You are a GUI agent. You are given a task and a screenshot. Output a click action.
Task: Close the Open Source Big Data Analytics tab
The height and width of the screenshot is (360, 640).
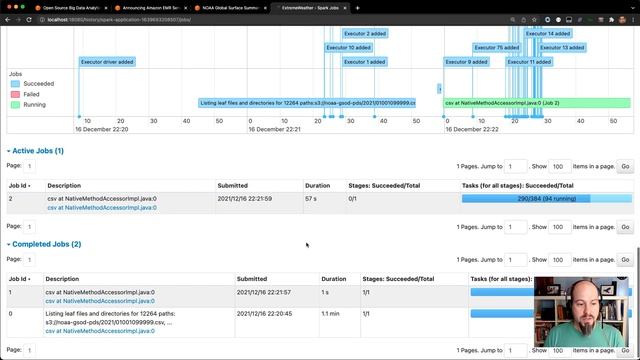[x=106, y=8]
